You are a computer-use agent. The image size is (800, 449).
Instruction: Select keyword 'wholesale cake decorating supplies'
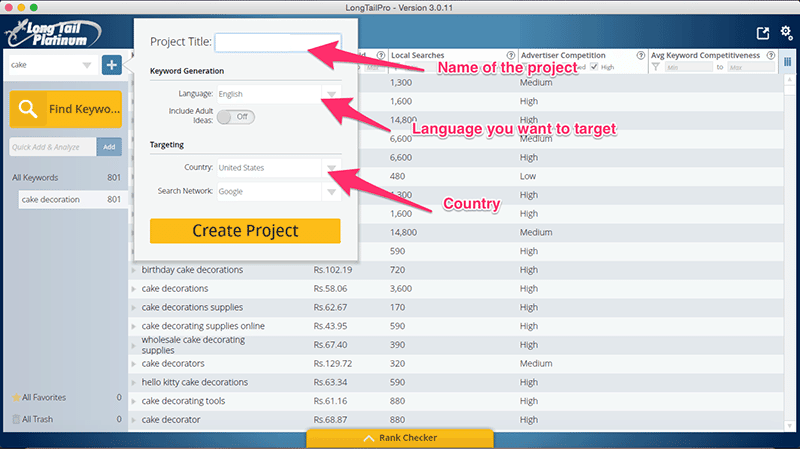click(193, 345)
